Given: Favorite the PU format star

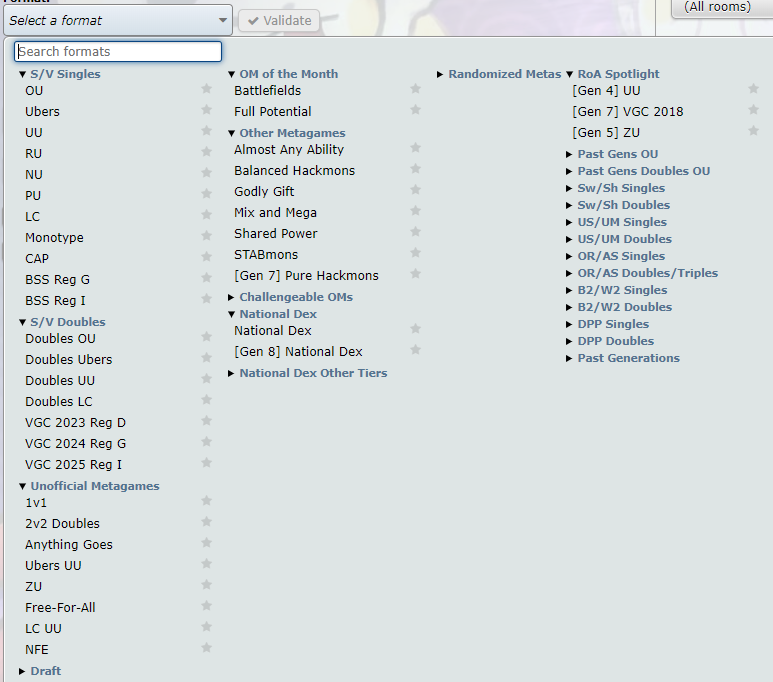Looking at the screenshot, I should [207, 193].
